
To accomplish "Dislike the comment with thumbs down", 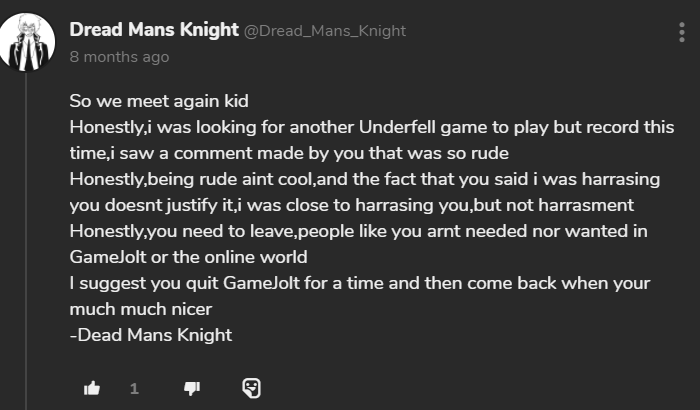I will (193, 387).
